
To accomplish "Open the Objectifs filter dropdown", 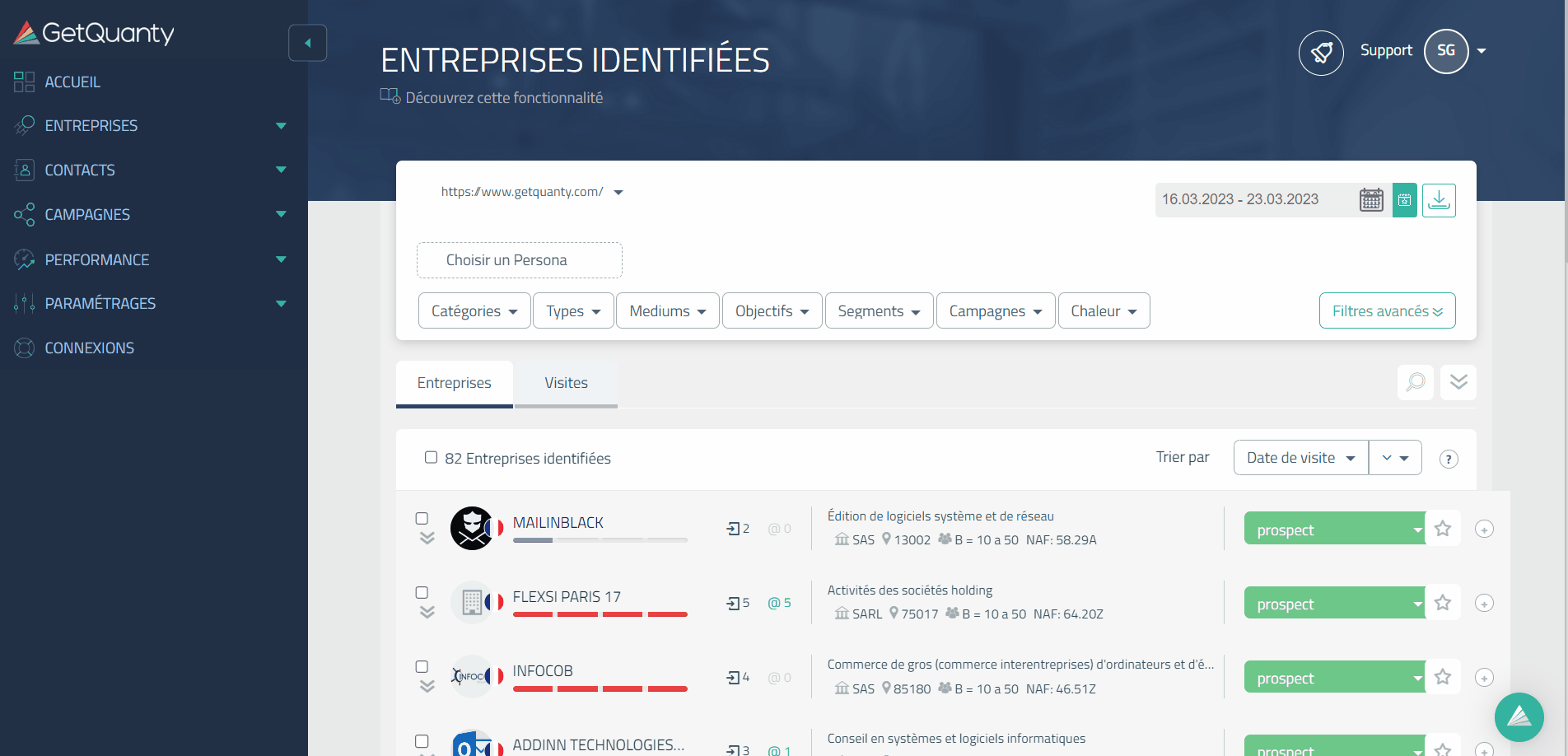I will tap(772, 310).
